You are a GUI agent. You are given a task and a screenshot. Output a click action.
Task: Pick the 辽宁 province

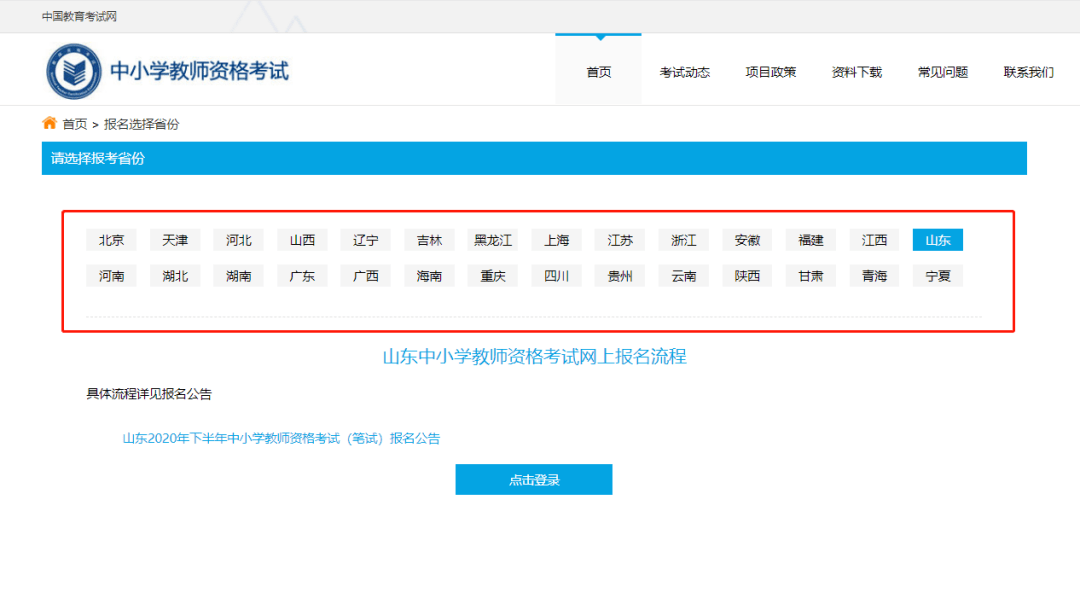pos(366,240)
